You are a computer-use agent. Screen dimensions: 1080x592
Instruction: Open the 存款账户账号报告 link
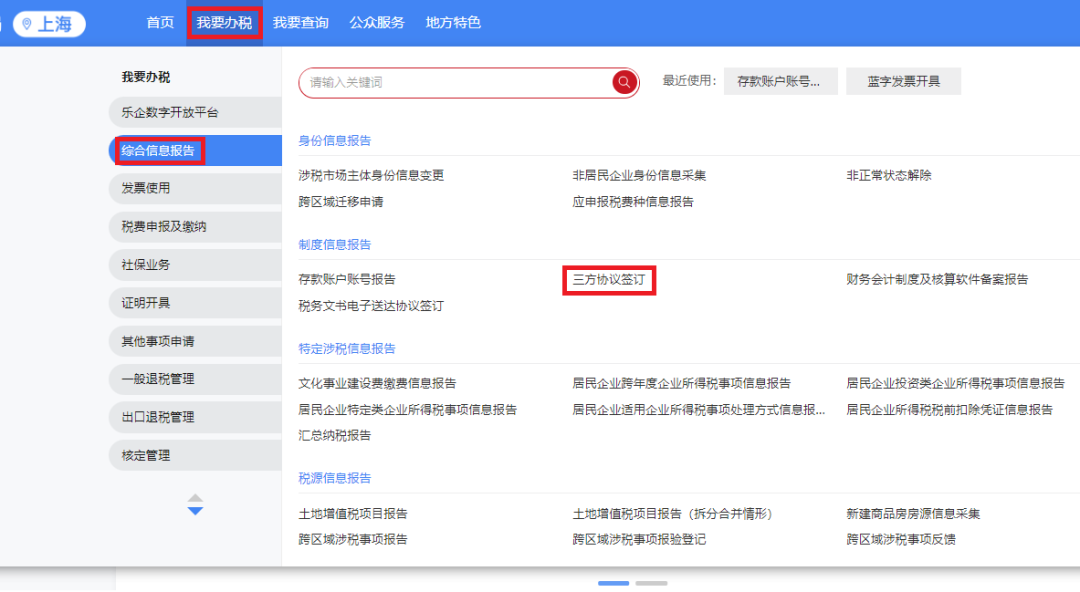click(x=347, y=280)
